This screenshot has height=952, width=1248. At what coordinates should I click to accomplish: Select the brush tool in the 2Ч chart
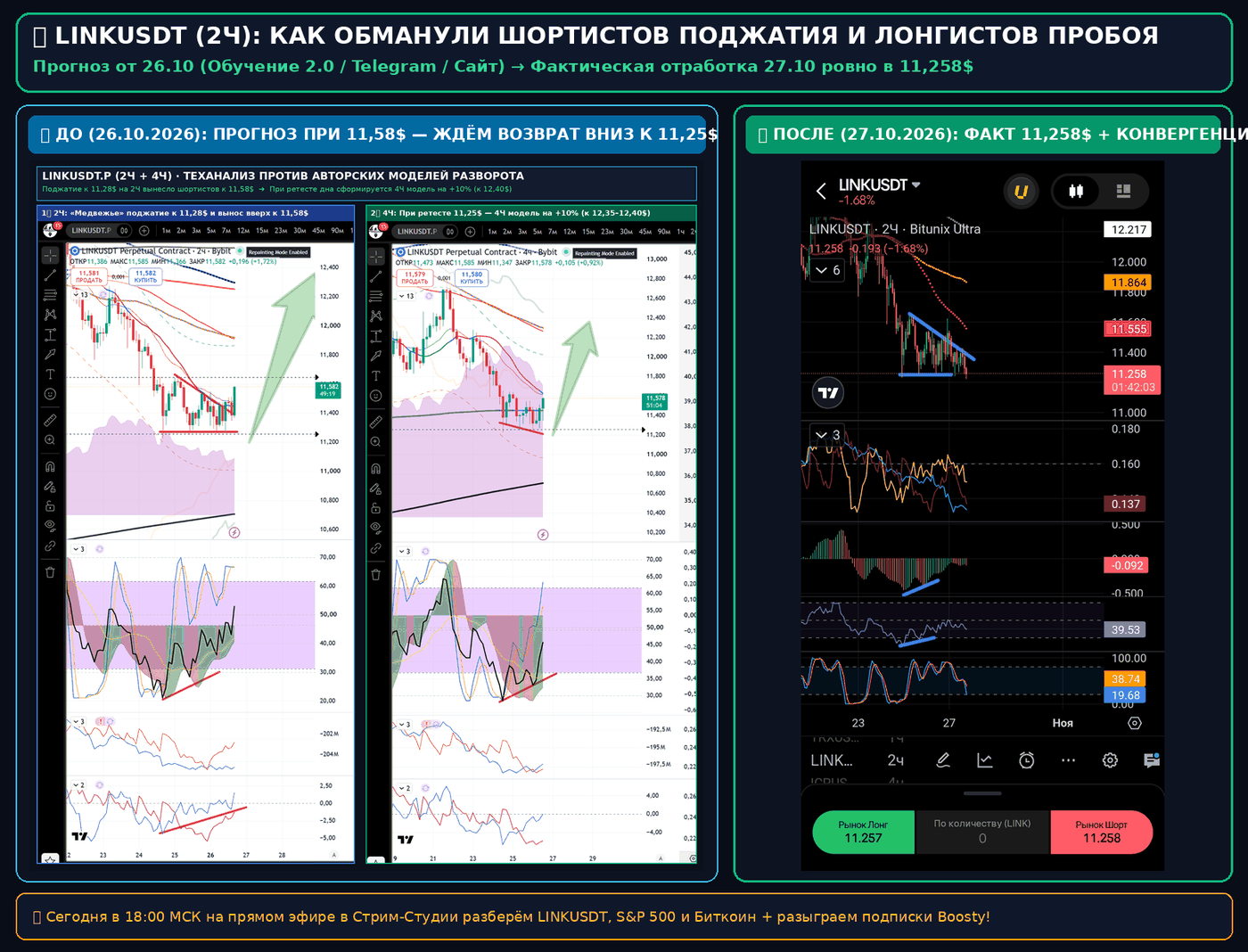[50, 354]
